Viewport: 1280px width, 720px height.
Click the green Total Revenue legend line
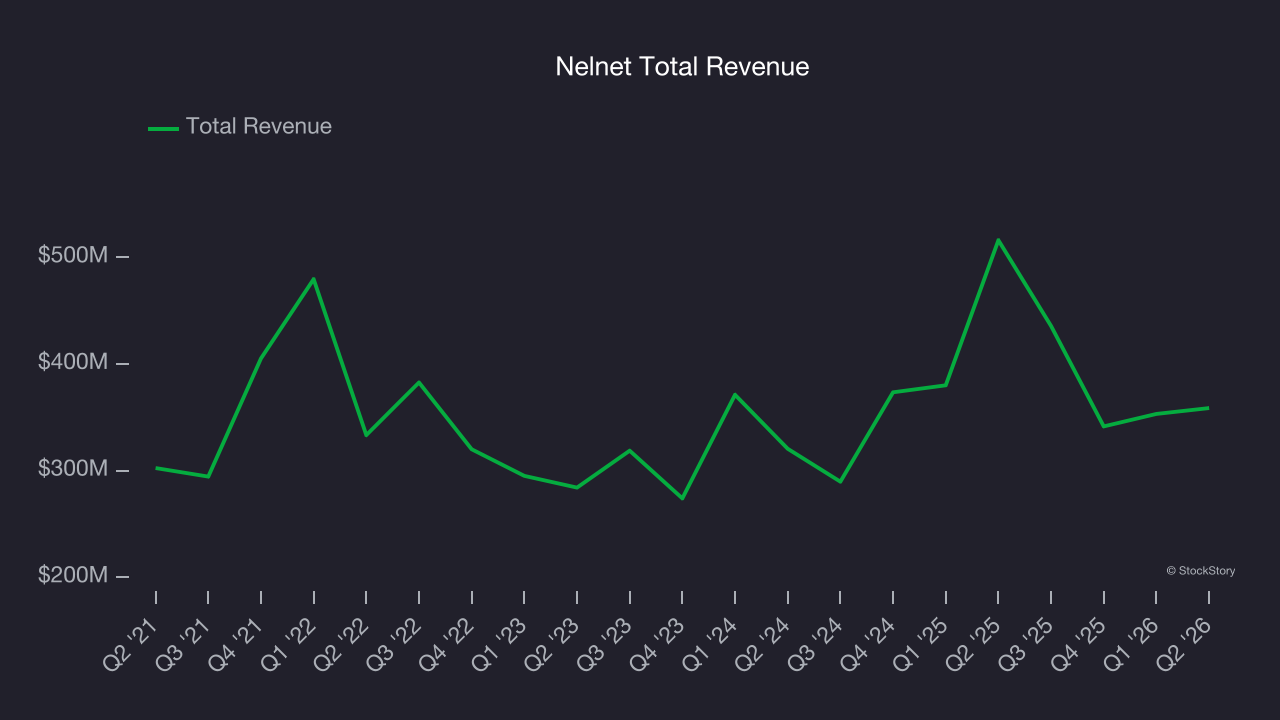point(163,128)
